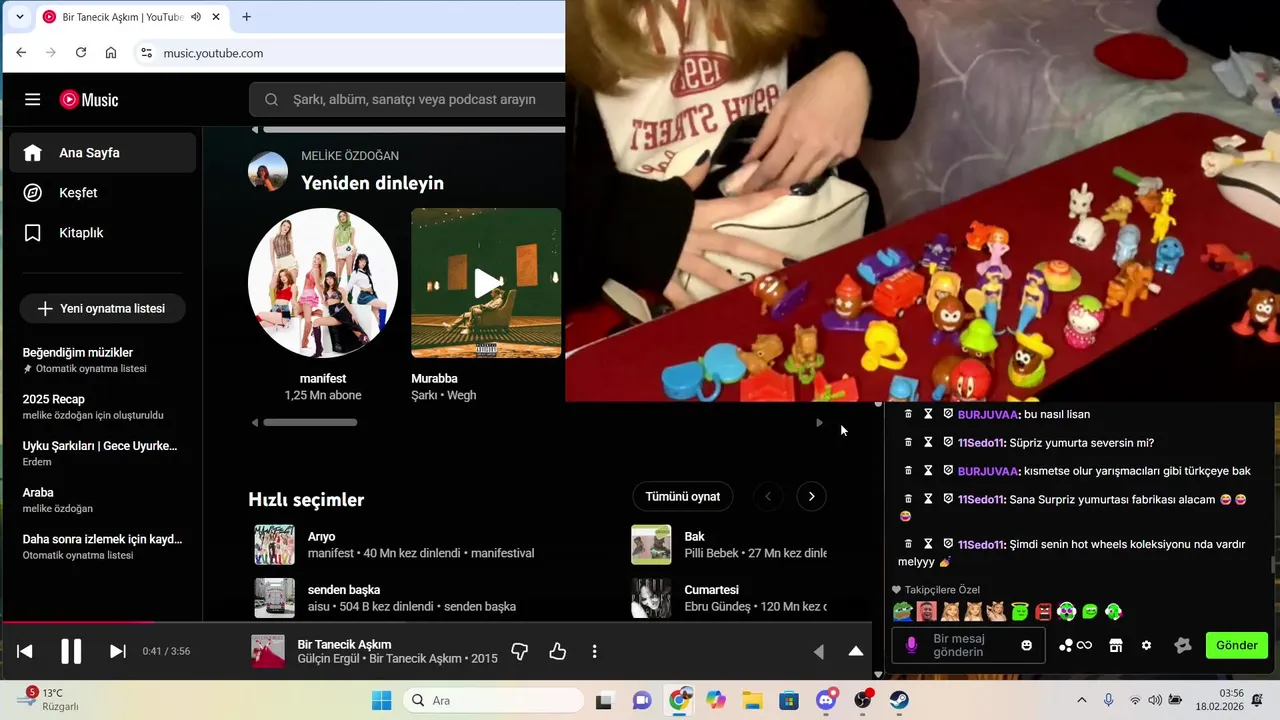This screenshot has height=720, width=1280.
Task: Dislike Bir Tanecik Aşkım
Action: [519, 652]
